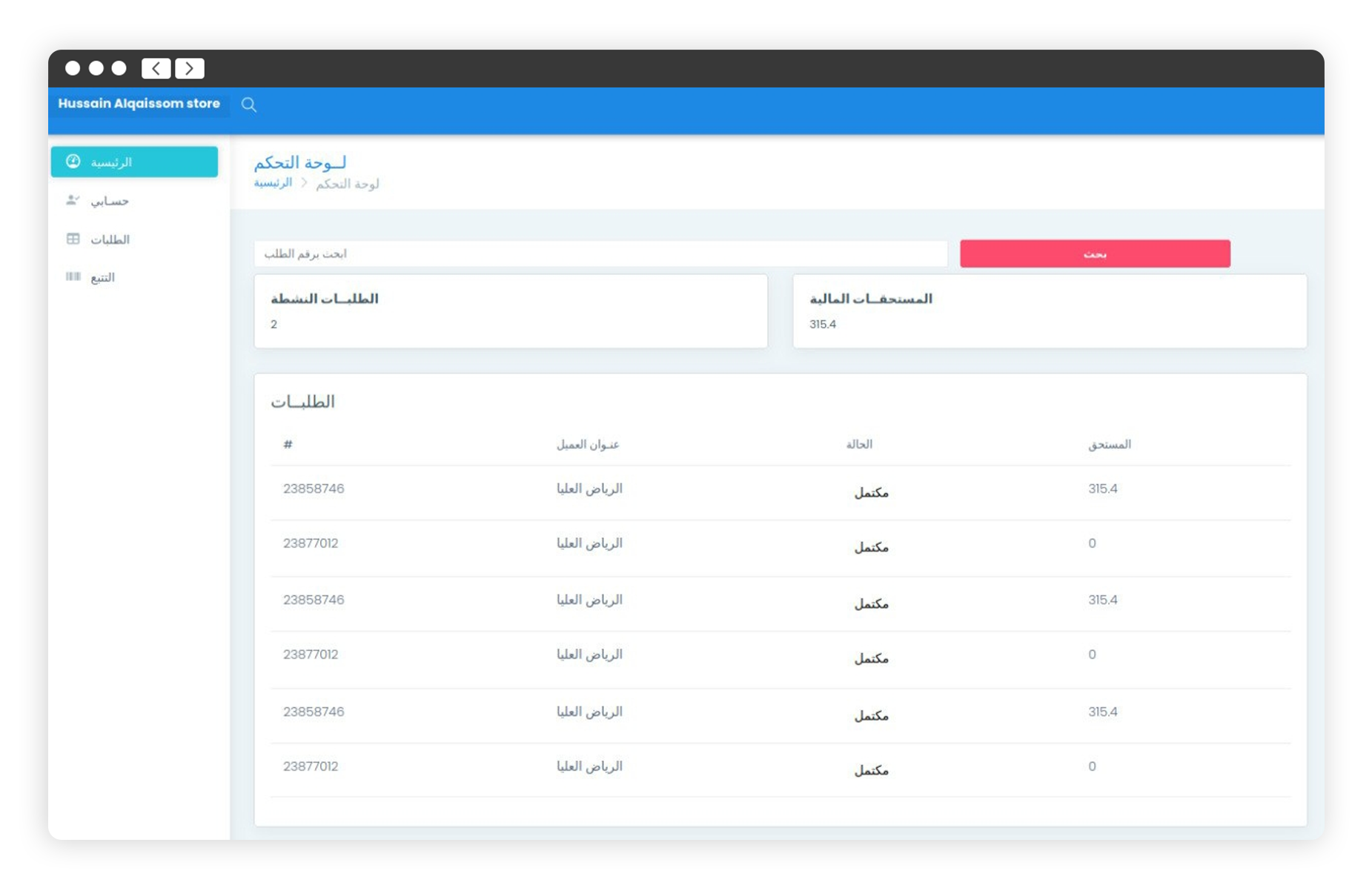Open التتبع tracking page in sidebar
The width and height of the screenshot is (1372, 891).
(x=102, y=277)
